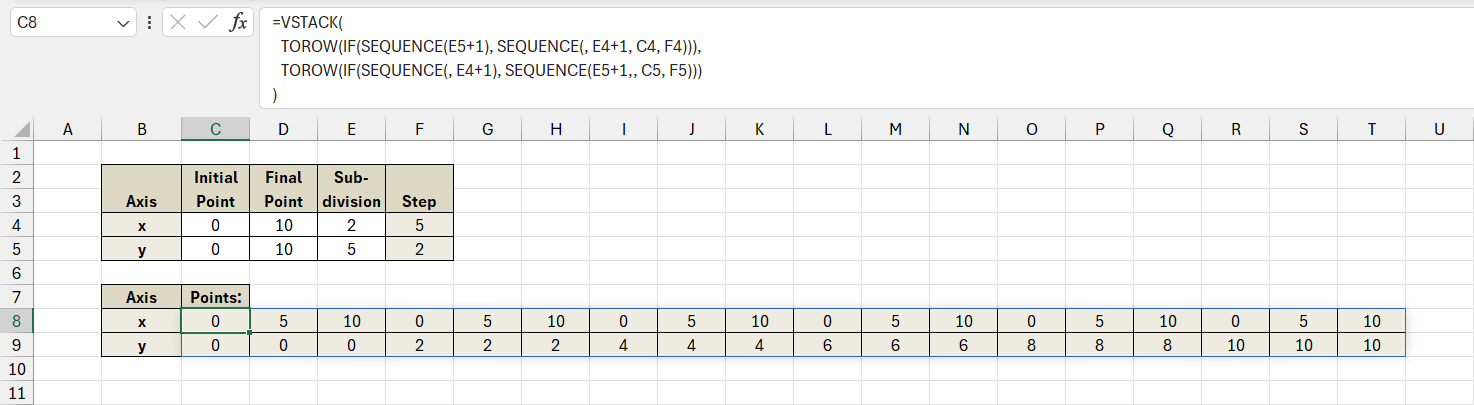Select column U header
The height and width of the screenshot is (405, 1474).
[x=1439, y=129]
